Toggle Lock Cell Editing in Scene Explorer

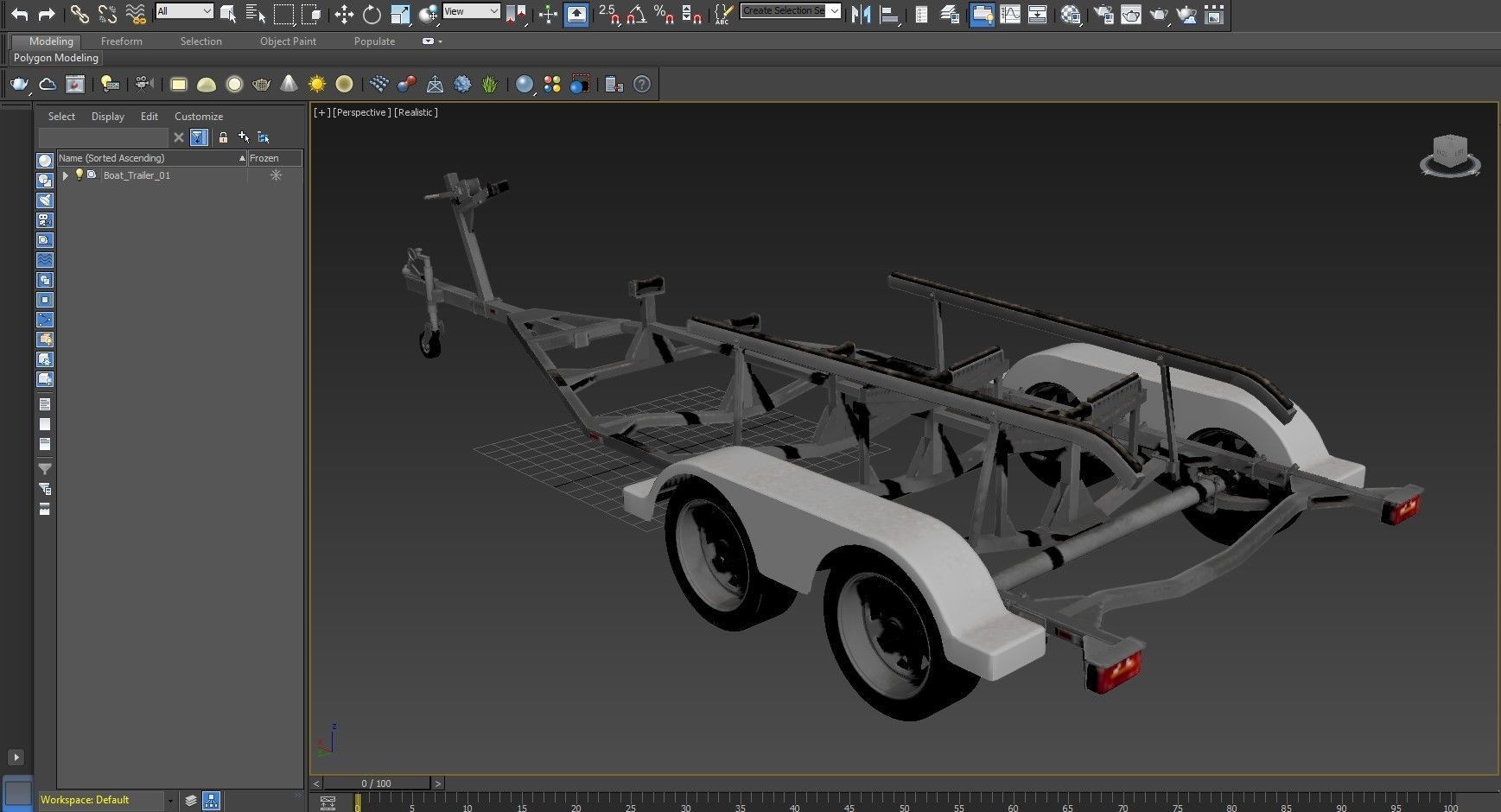click(223, 137)
